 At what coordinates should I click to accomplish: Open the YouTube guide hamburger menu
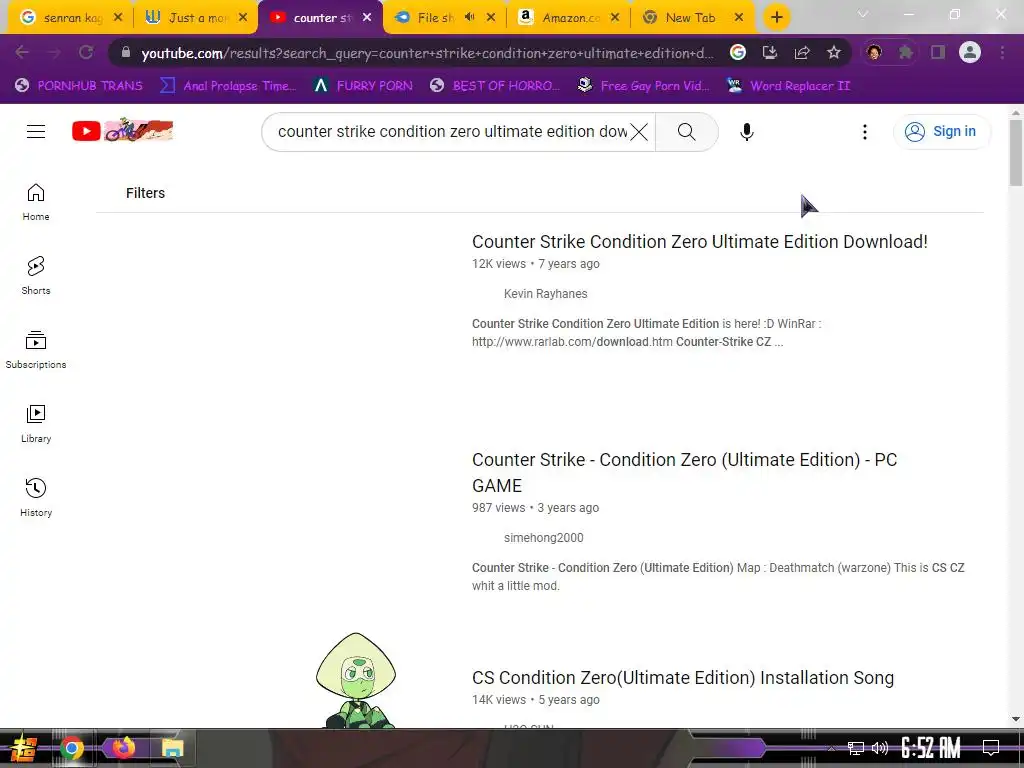36,131
